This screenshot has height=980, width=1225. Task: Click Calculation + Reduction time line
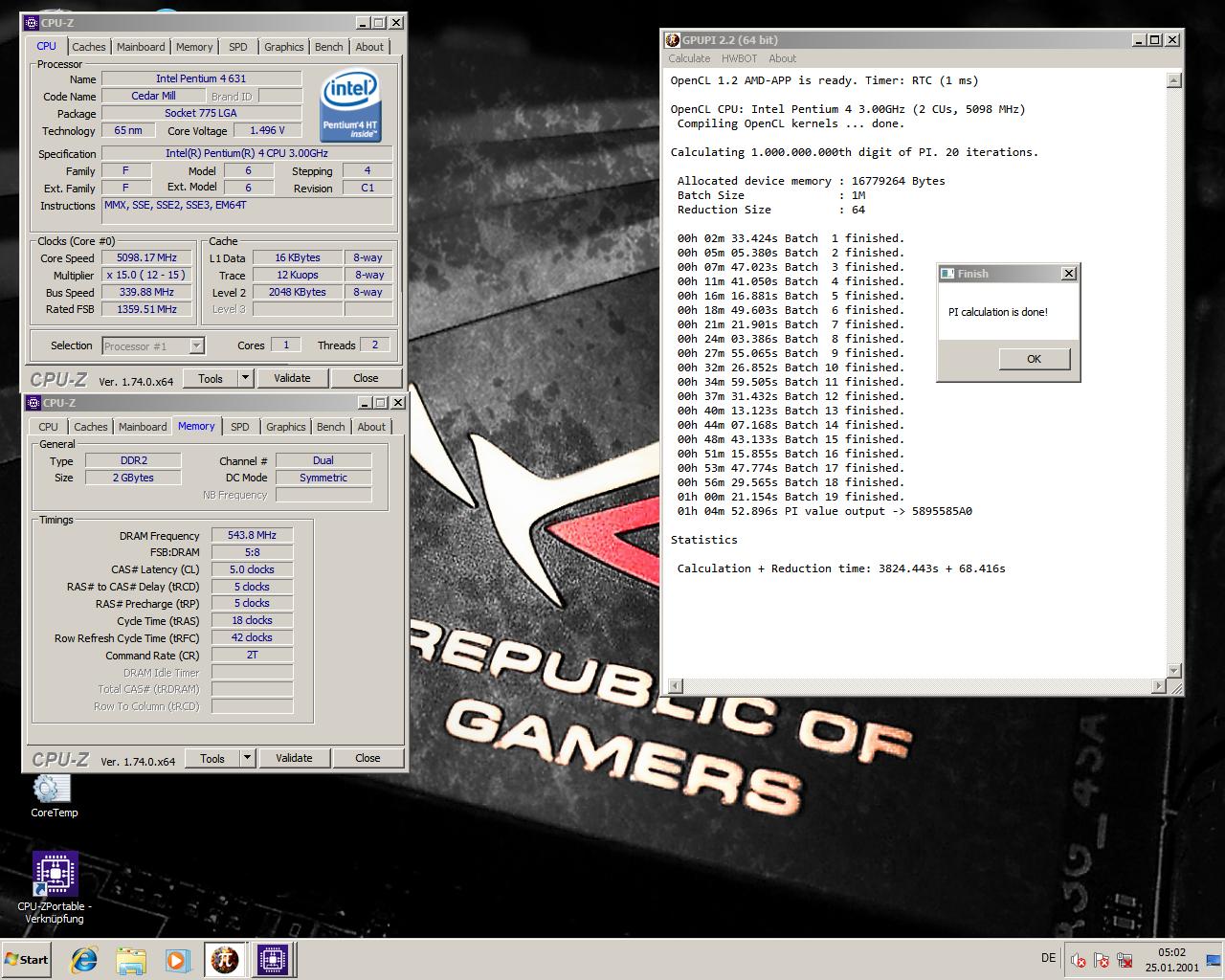pyautogui.click(x=841, y=568)
